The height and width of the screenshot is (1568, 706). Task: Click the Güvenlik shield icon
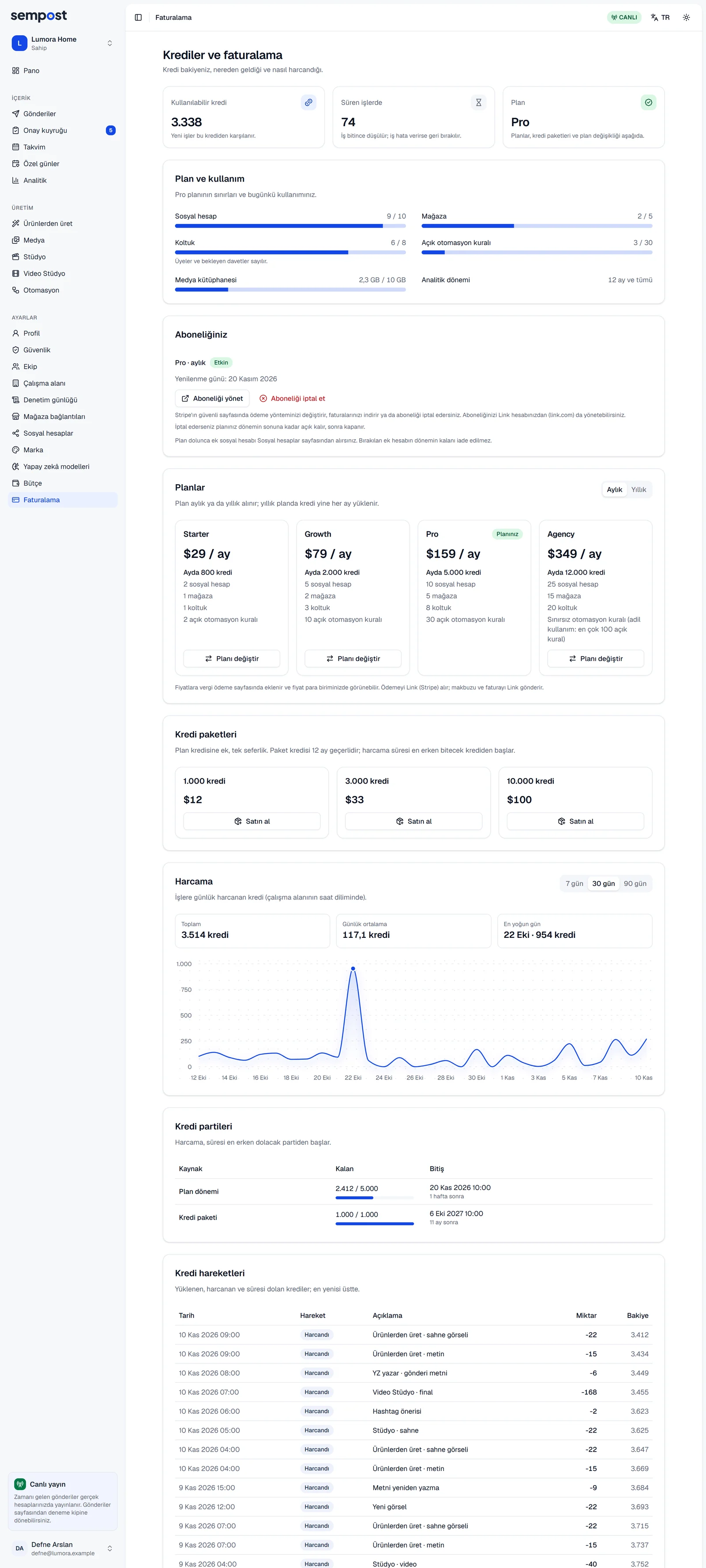[16, 350]
